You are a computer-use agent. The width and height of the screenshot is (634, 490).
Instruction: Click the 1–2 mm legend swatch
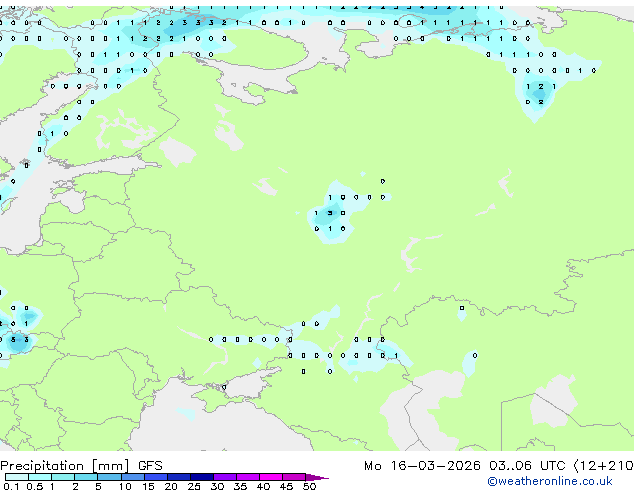tap(63, 477)
